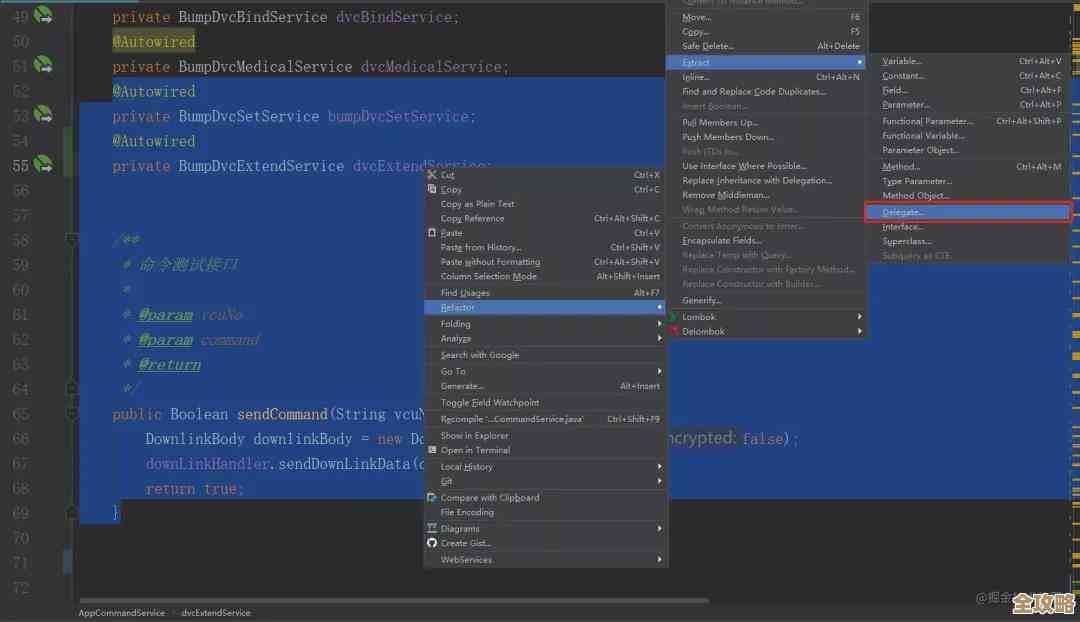Toggle Field Watchpoint from context menu
Viewport: 1080px width, 622px height.
tap(489, 403)
